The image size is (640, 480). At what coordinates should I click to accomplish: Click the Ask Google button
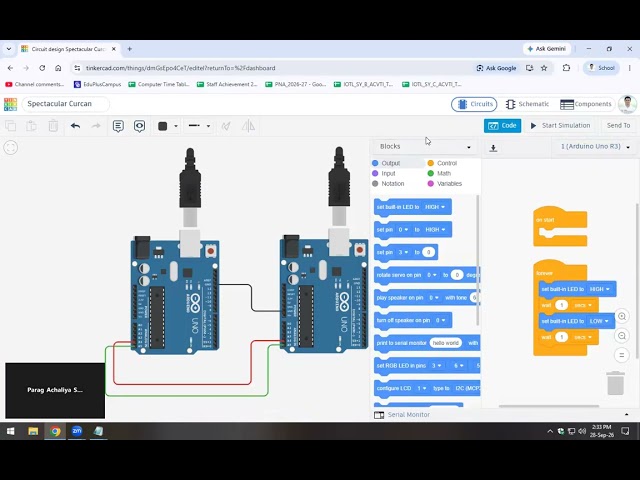point(496,68)
